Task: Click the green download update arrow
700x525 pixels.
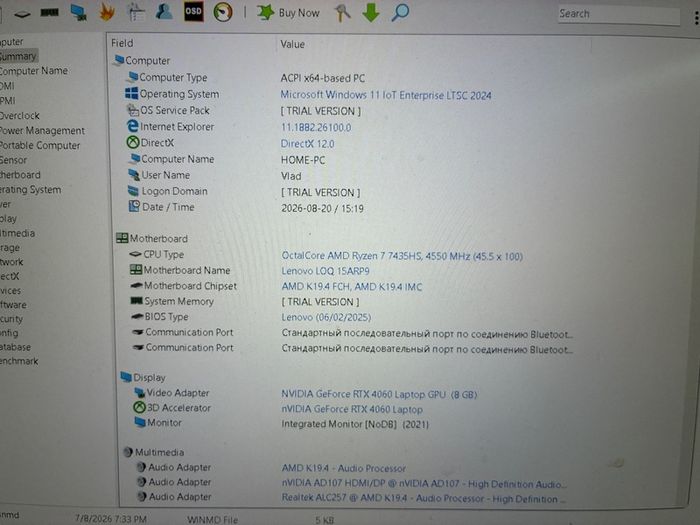Action: [371, 12]
